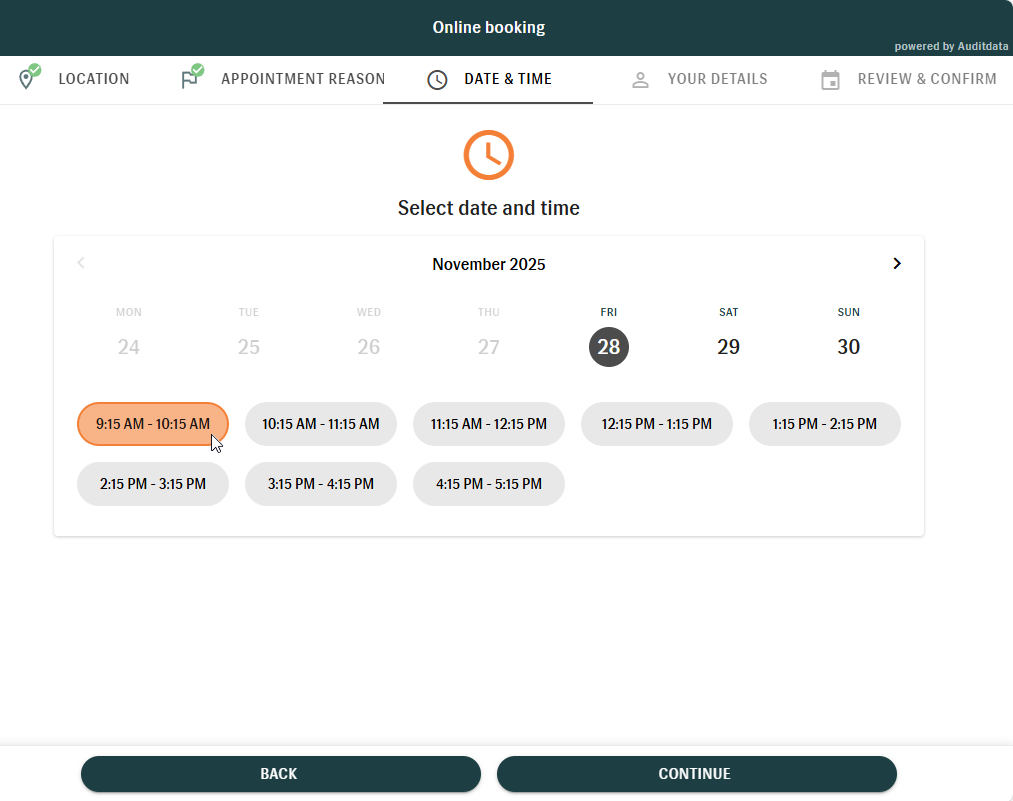Click the Appointment Reason flag icon
1013x801 pixels.
190,79
